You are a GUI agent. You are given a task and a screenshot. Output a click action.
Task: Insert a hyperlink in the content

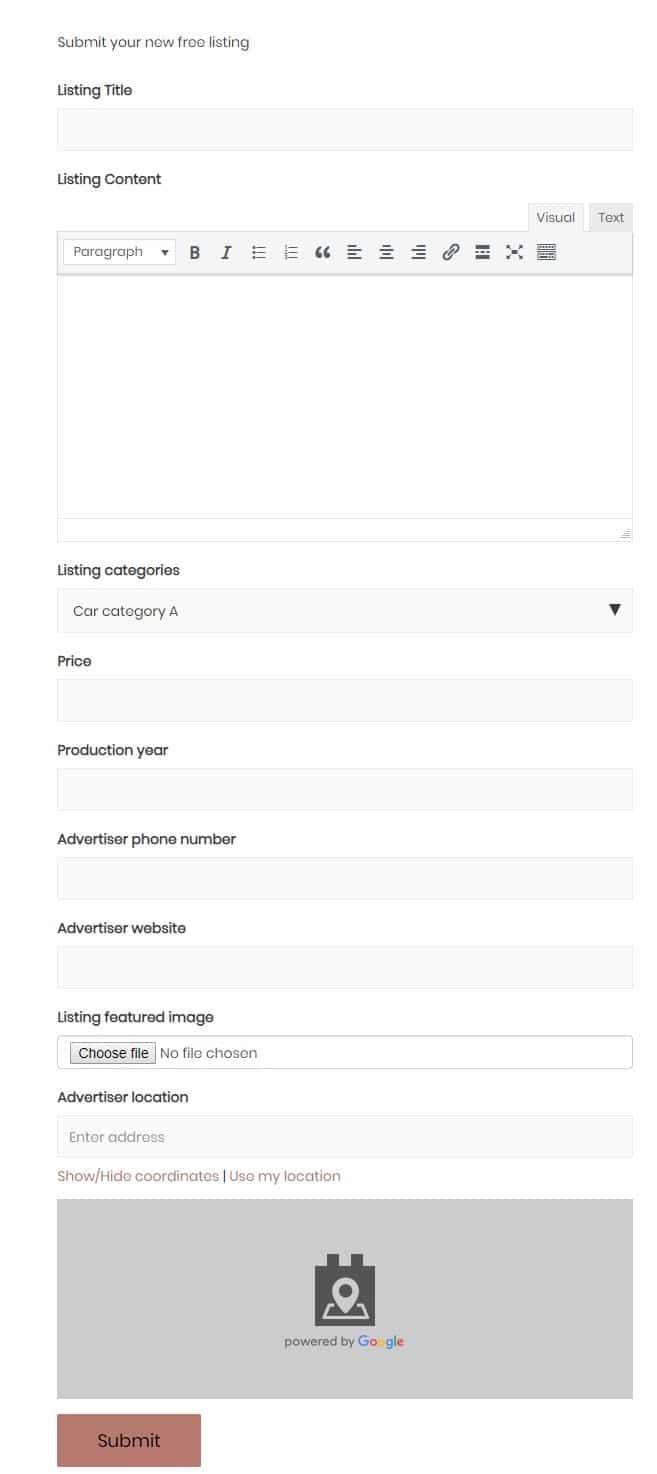click(450, 251)
